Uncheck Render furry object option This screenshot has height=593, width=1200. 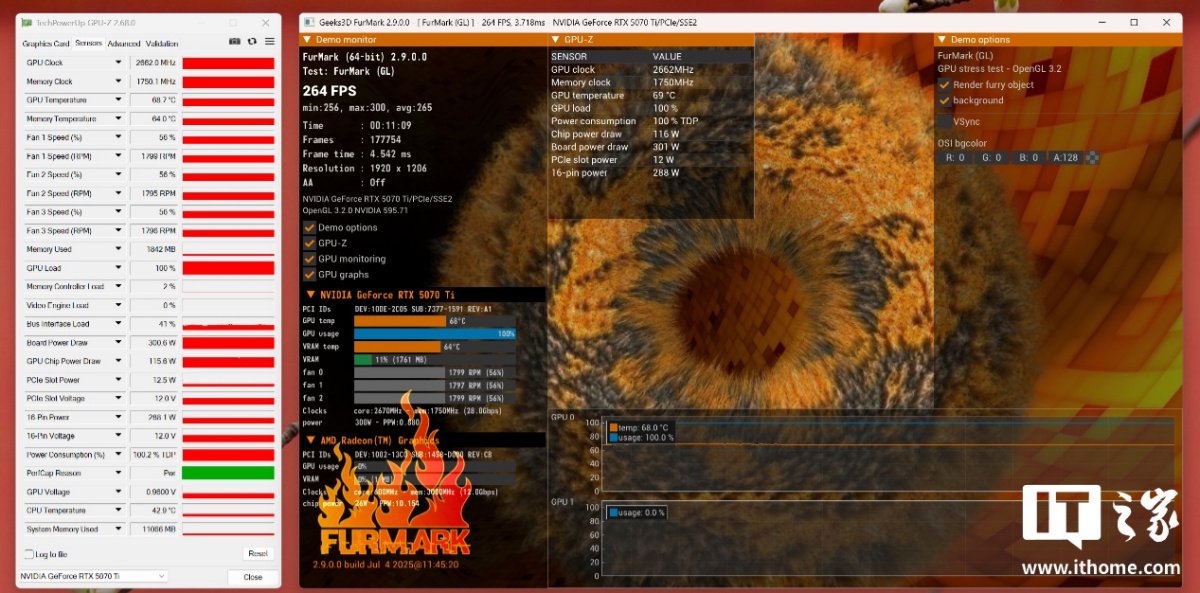pos(944,85)
